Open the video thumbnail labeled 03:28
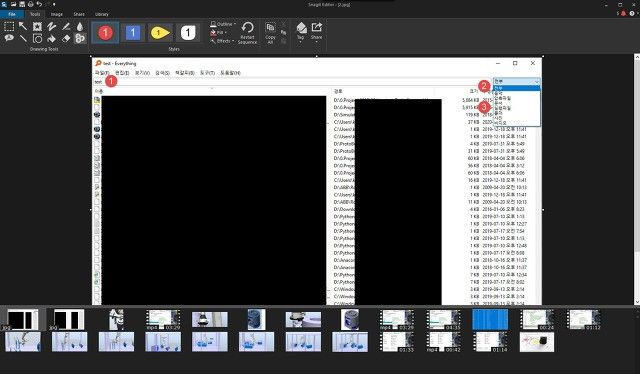The width and height of the screenshot is (640, 374). coord(396,319)
